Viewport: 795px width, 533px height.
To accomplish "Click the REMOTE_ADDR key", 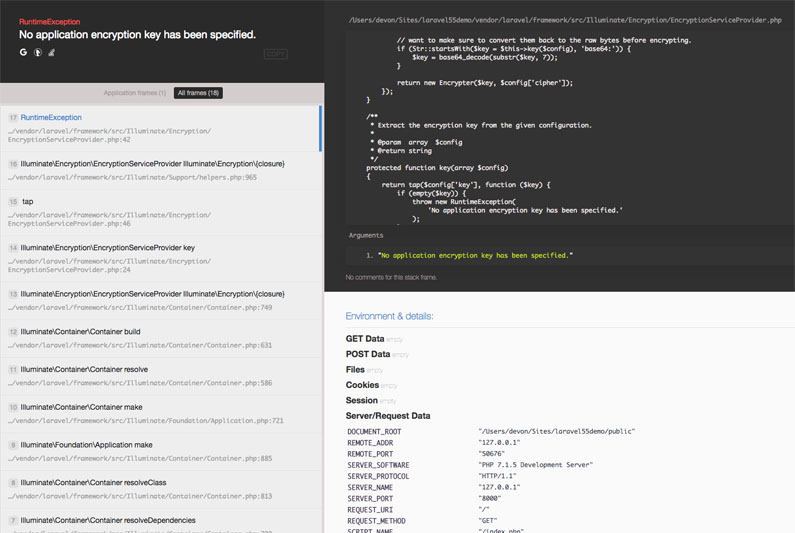I will click(x=370, y=443).
